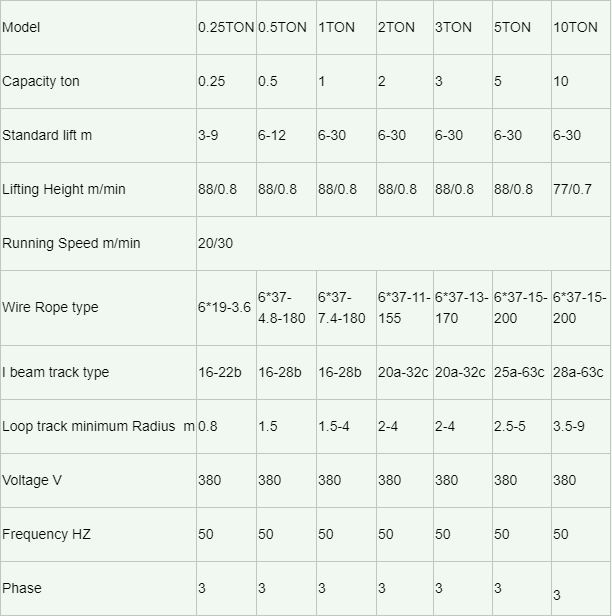This screenshot has width=612, height=616.
Task: Click the Loop track minimum Radius label
Action: [98, 426]
